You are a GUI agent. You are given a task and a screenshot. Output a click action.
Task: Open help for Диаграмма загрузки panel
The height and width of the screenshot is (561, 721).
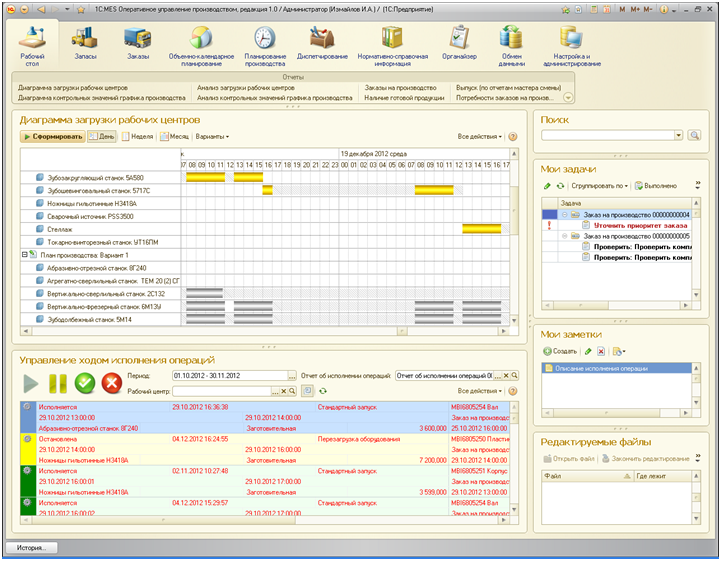513,137
